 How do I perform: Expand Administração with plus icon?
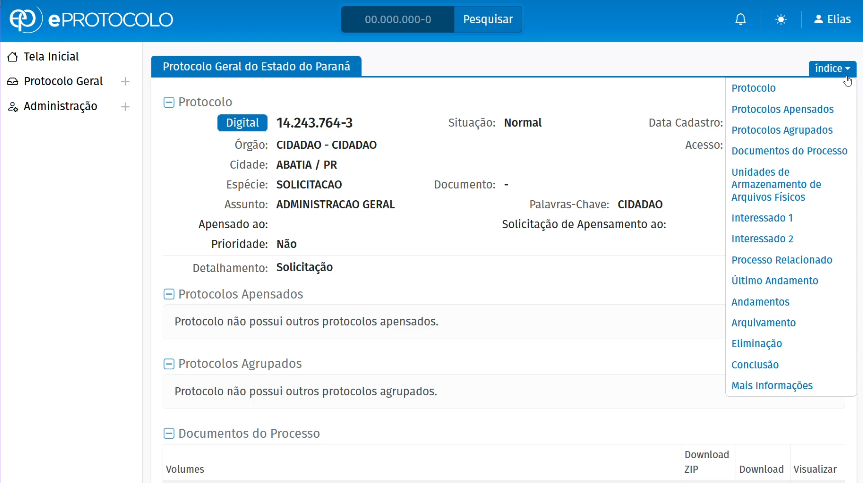[125, 107]
